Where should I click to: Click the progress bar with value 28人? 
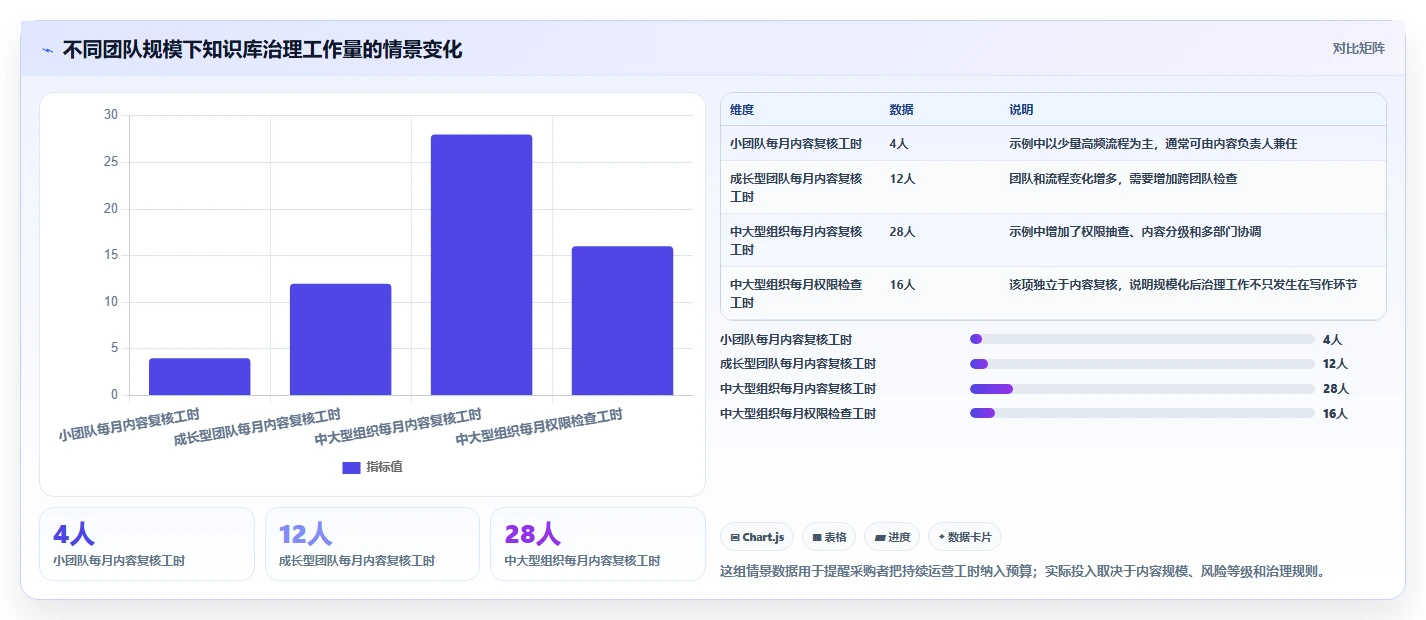[1142, 389]
